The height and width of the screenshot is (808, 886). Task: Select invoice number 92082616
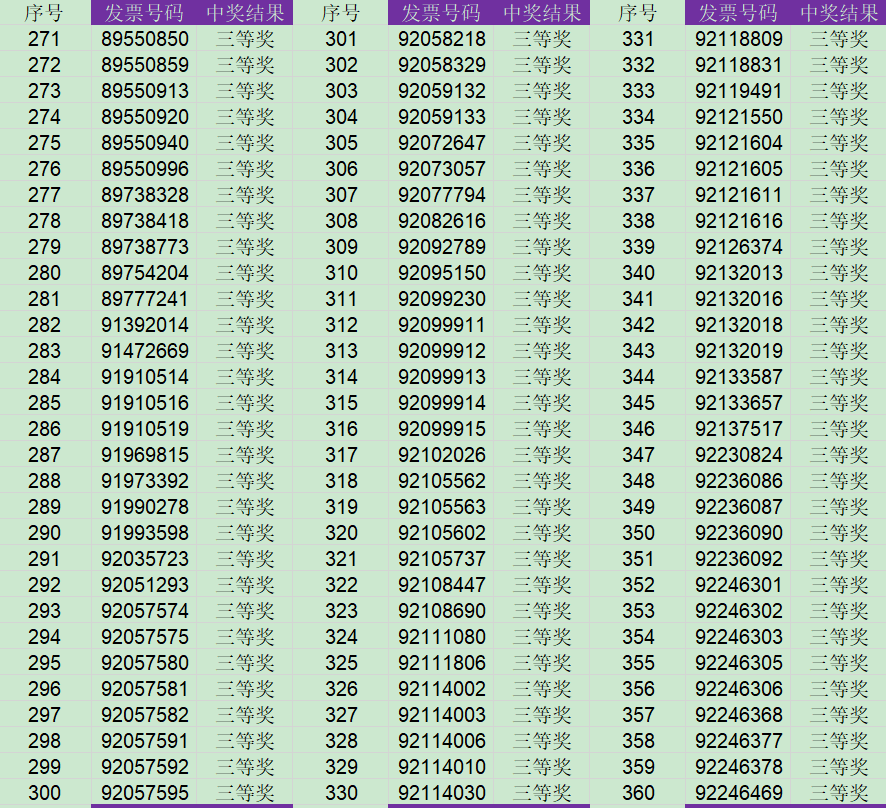(442, 221)
